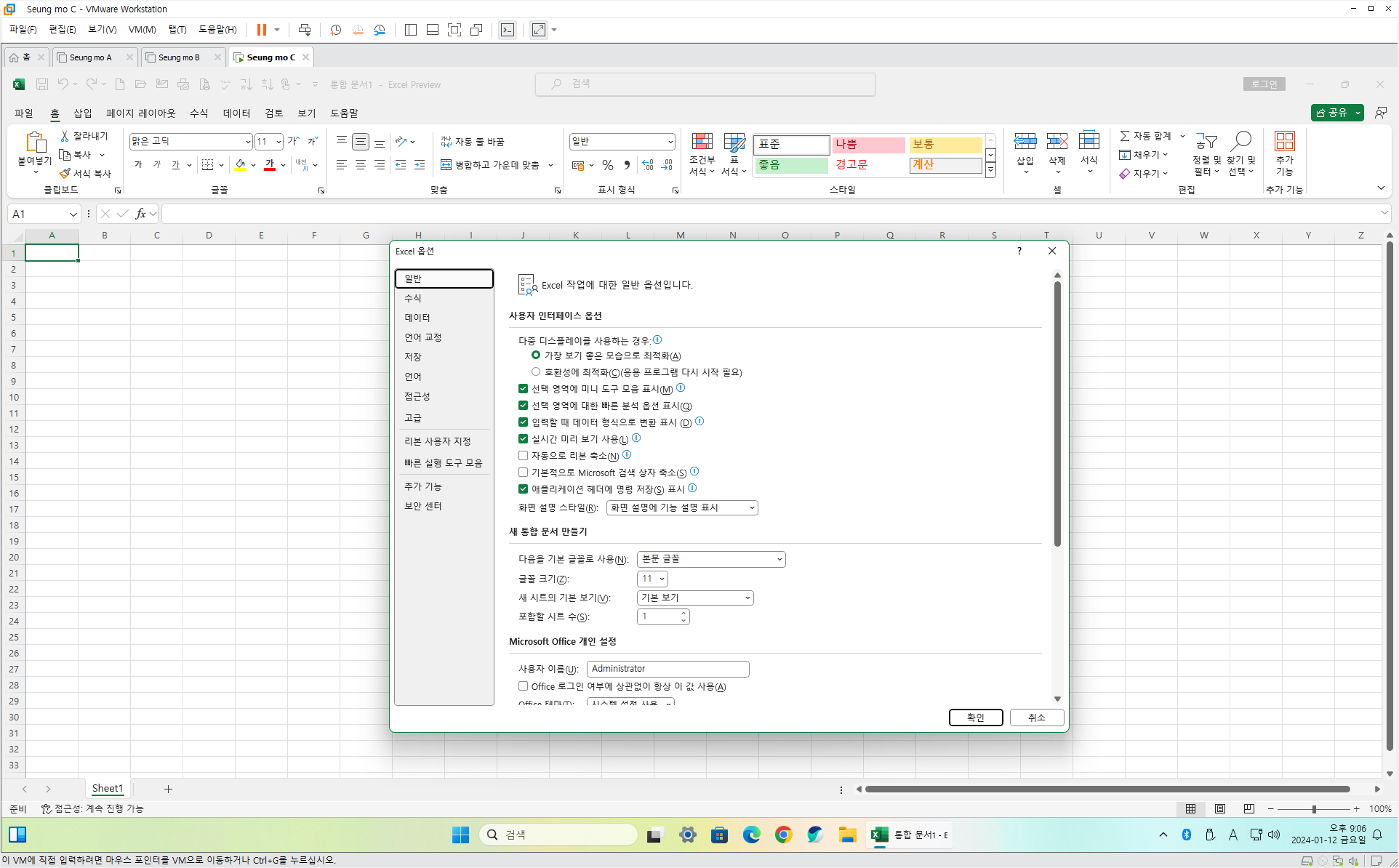1399x868 pixels.
Task: Click the AutoSum icon
Action: point(1125,136)
